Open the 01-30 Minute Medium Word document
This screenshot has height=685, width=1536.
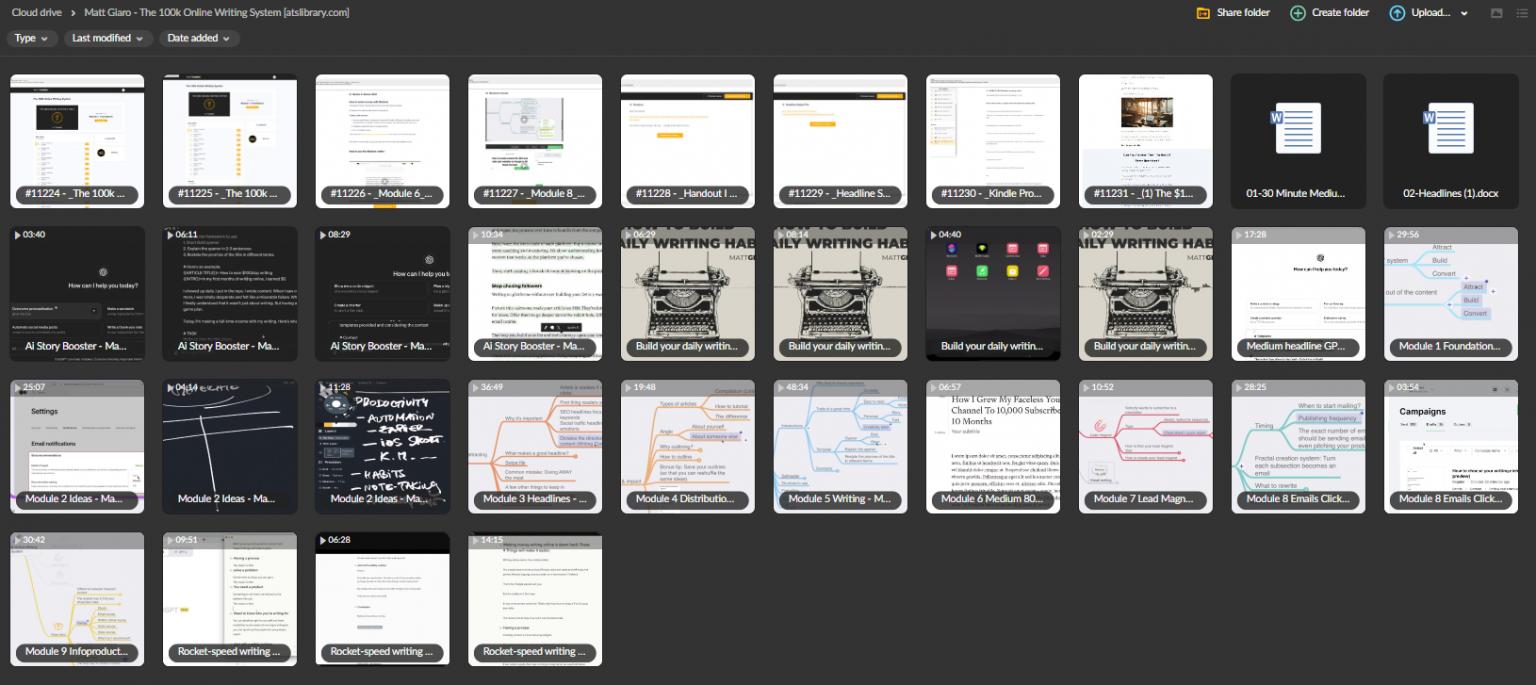[x=1298, y=141]
